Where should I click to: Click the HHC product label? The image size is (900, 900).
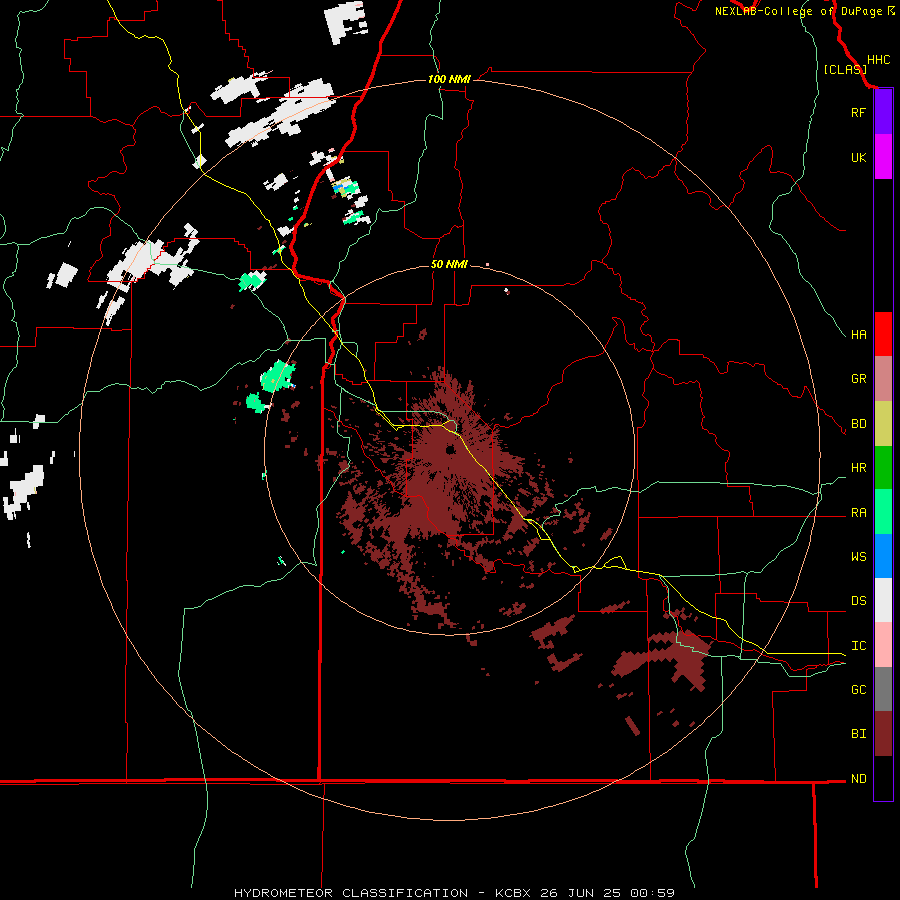(x=878, y=60)
